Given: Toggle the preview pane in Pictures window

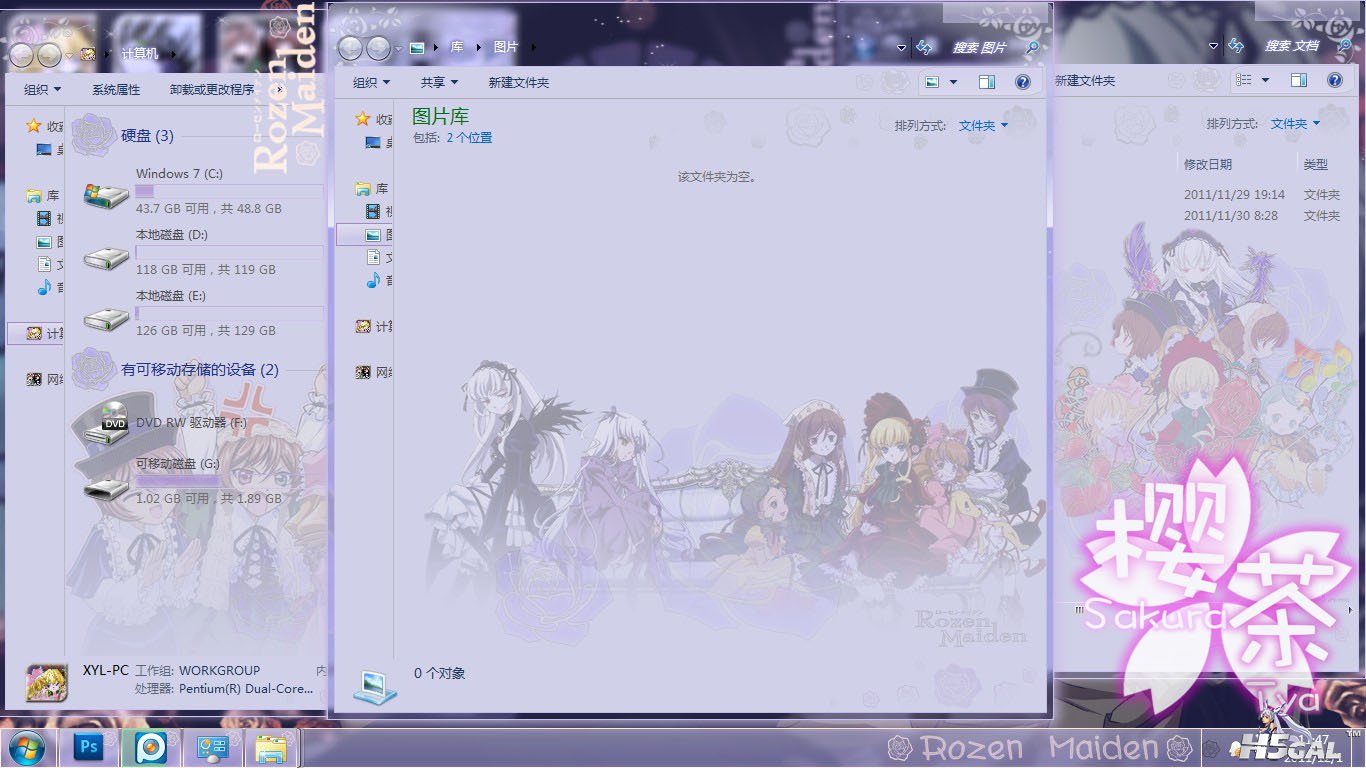Looking at the screenshot, I should coord(987,82).
